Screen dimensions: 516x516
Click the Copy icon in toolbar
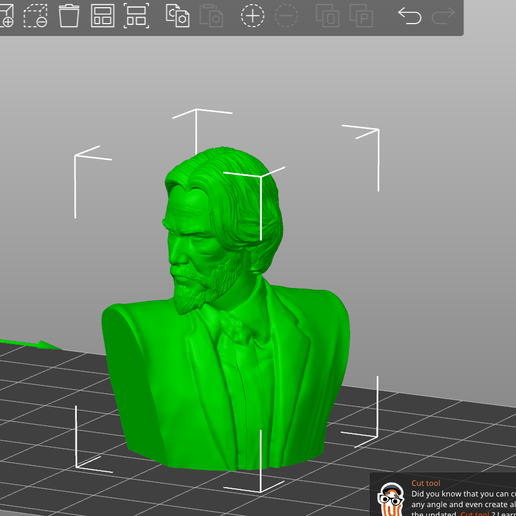(178, 15)
